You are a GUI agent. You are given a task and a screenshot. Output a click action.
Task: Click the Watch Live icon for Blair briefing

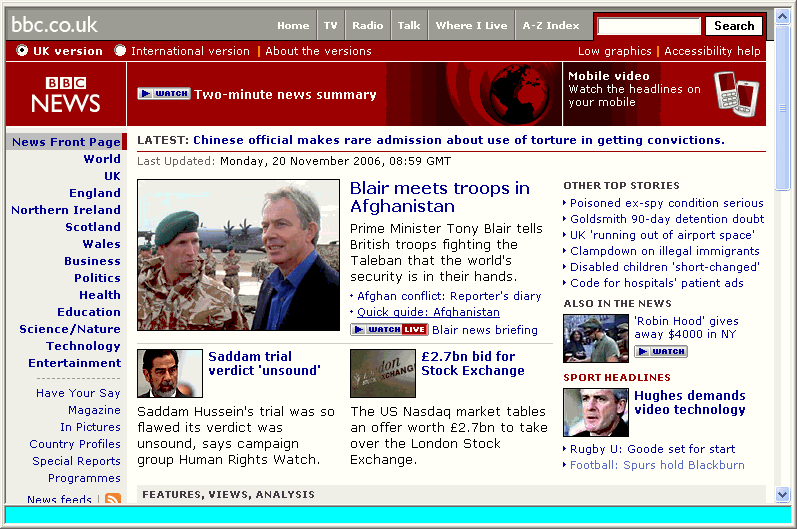coord(389,330)
